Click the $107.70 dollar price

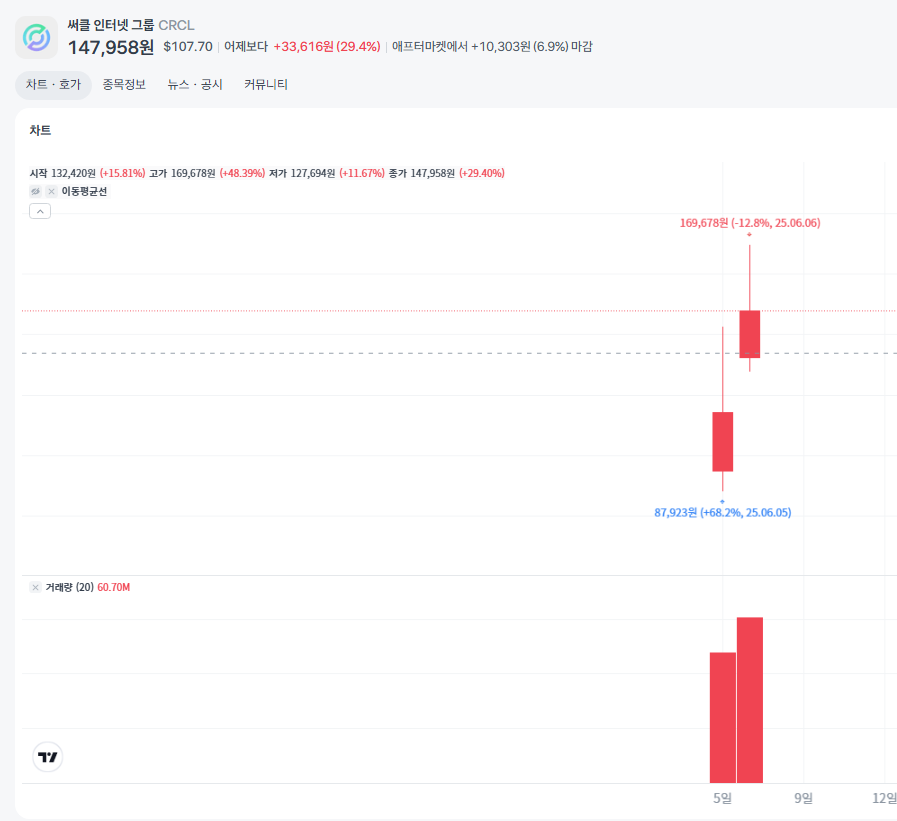[x=188, y=46]
